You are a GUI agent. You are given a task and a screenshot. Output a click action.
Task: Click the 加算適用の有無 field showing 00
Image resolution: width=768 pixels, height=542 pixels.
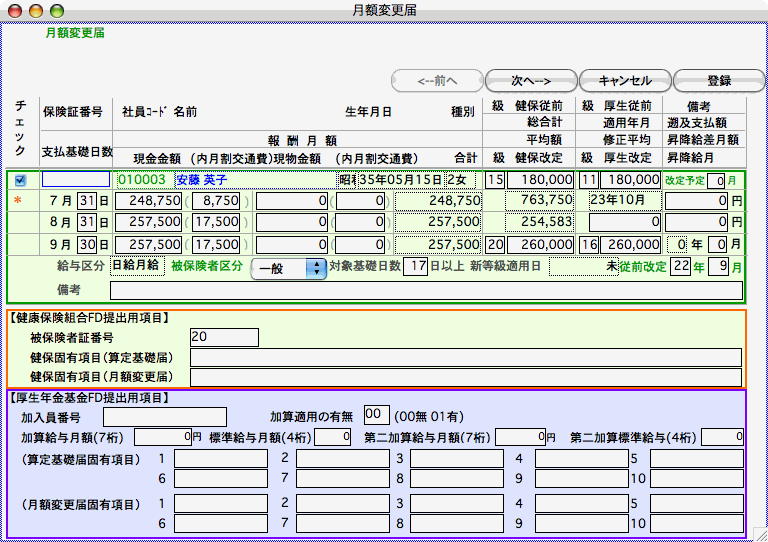375,415
